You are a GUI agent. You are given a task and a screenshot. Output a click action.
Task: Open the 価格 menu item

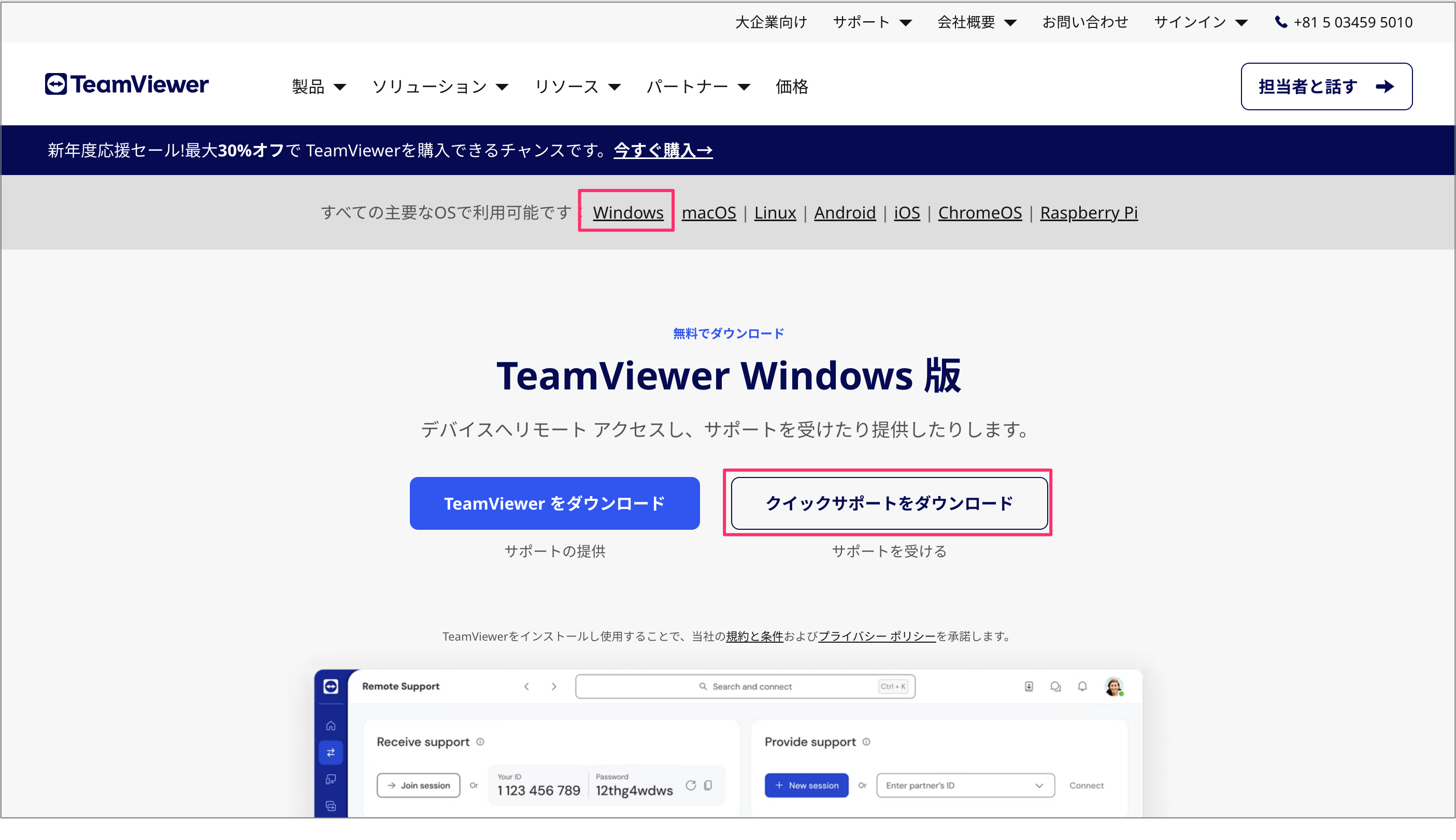791,86
